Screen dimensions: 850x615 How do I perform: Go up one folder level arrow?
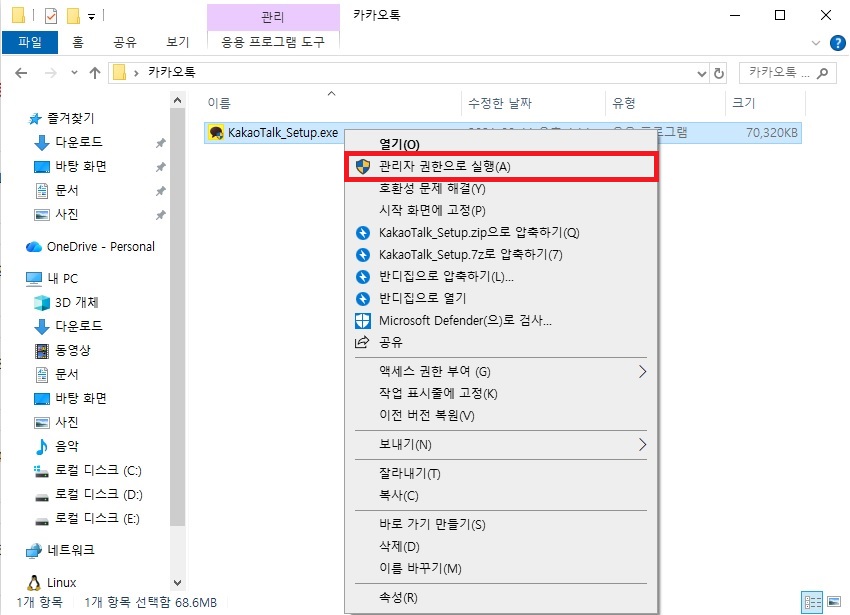coord(95,73)
